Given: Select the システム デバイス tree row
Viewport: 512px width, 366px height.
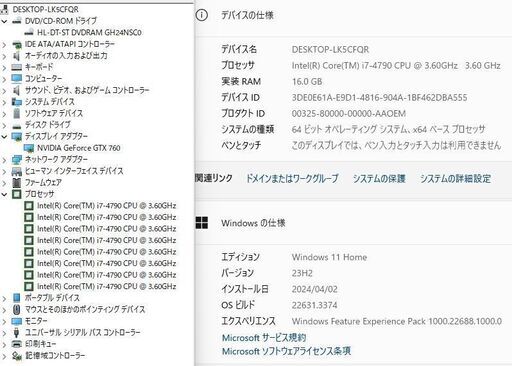Looking at the screenshot, I should pyautogui.click(x=50, y=102).
